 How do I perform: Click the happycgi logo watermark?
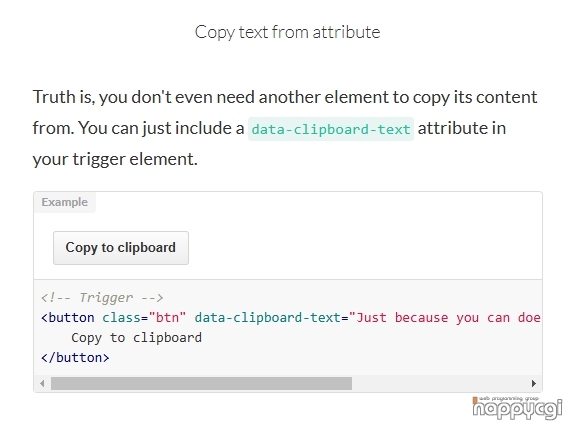click(517, 407)
